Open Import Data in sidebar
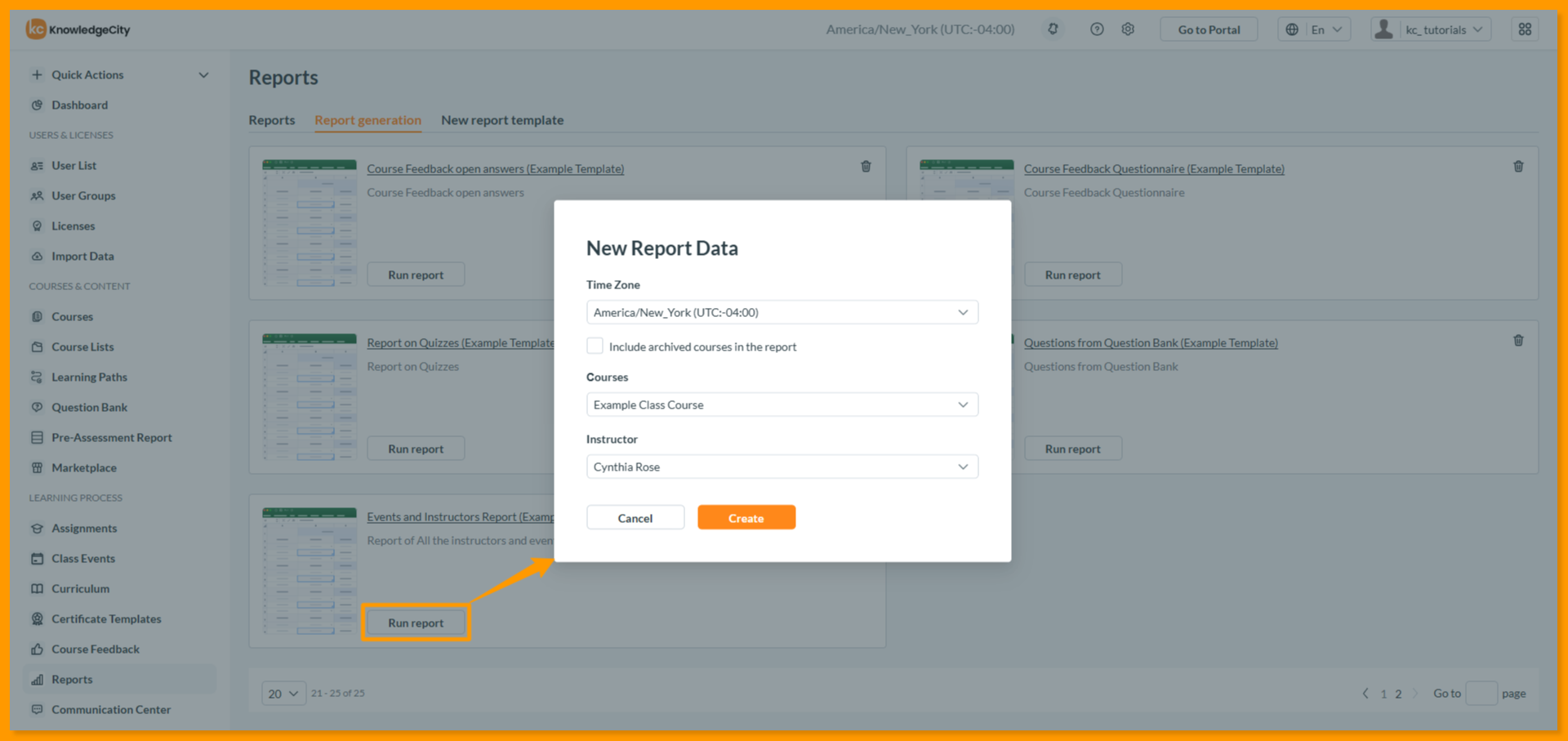The image size is (1568, 741). pos(82,256)
